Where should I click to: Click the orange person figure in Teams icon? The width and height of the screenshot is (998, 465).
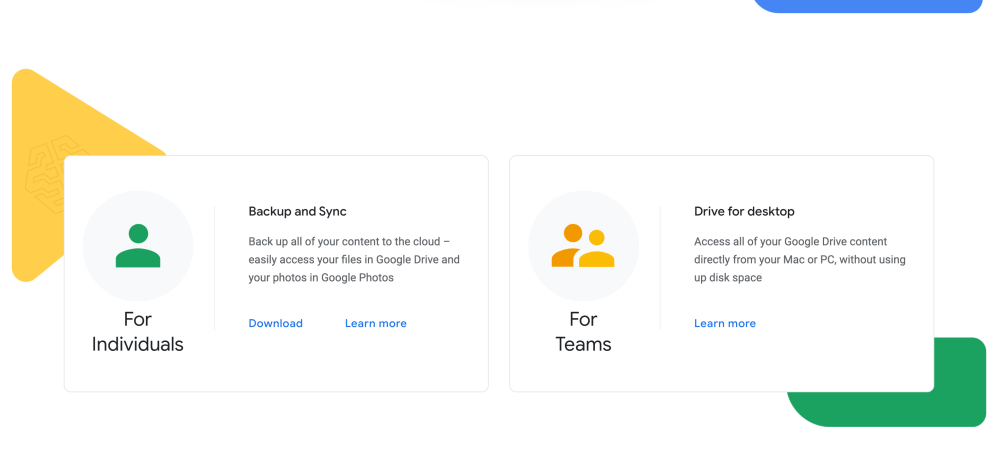pyautogui.click(x=569, y=247)
